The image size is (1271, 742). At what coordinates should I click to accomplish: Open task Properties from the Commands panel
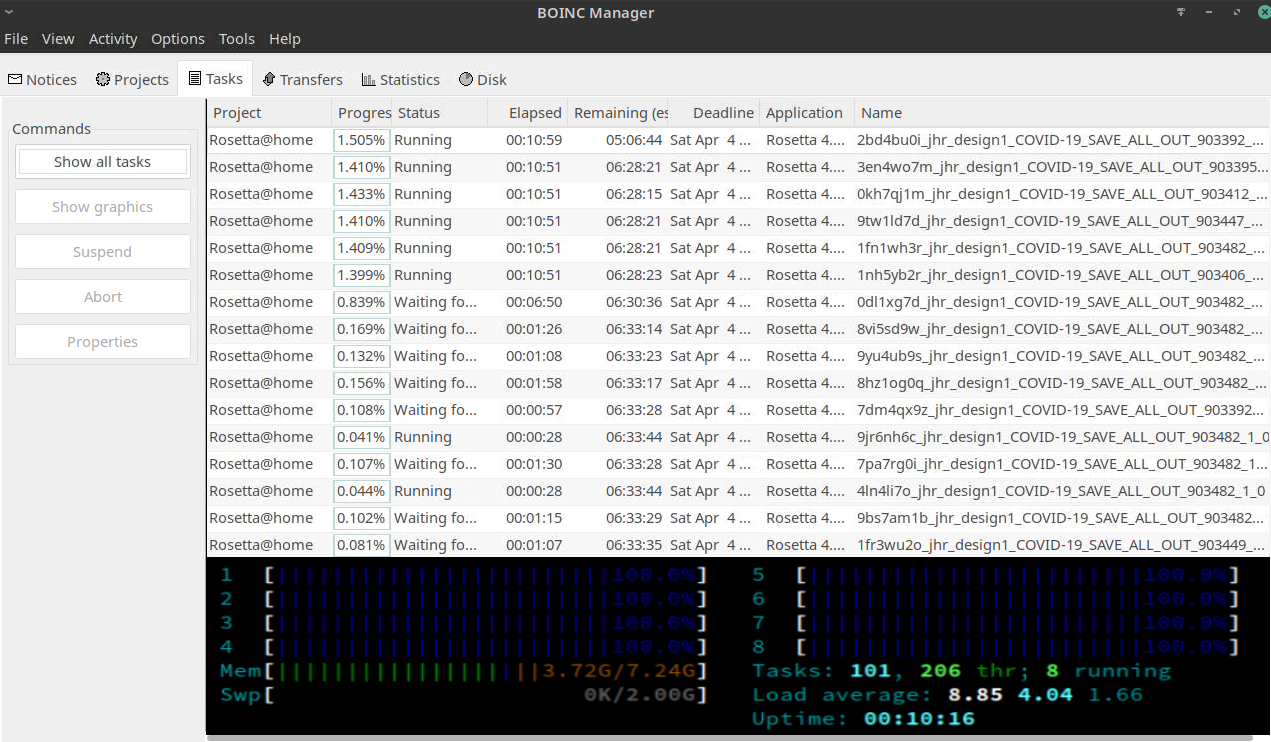pyautogui.click(x=103, y=342)
